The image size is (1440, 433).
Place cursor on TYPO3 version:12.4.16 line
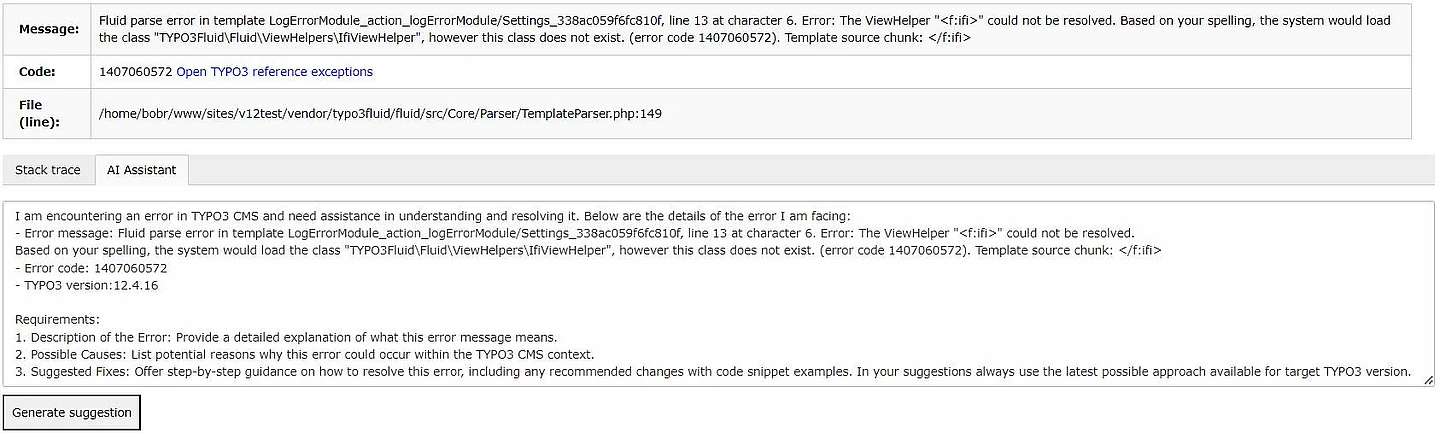coord(88,285)
